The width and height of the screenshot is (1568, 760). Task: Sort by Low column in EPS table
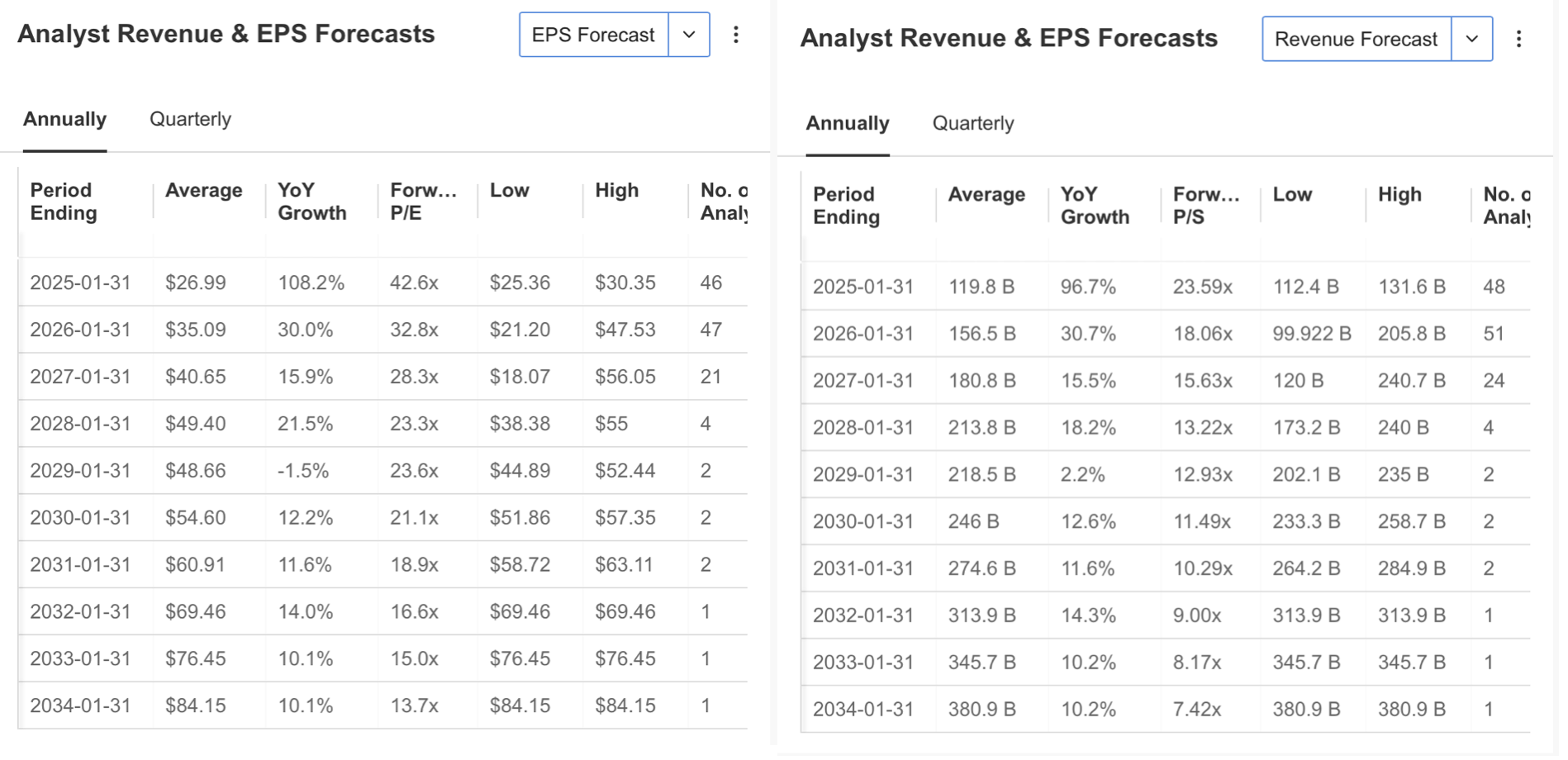[509, 190]
